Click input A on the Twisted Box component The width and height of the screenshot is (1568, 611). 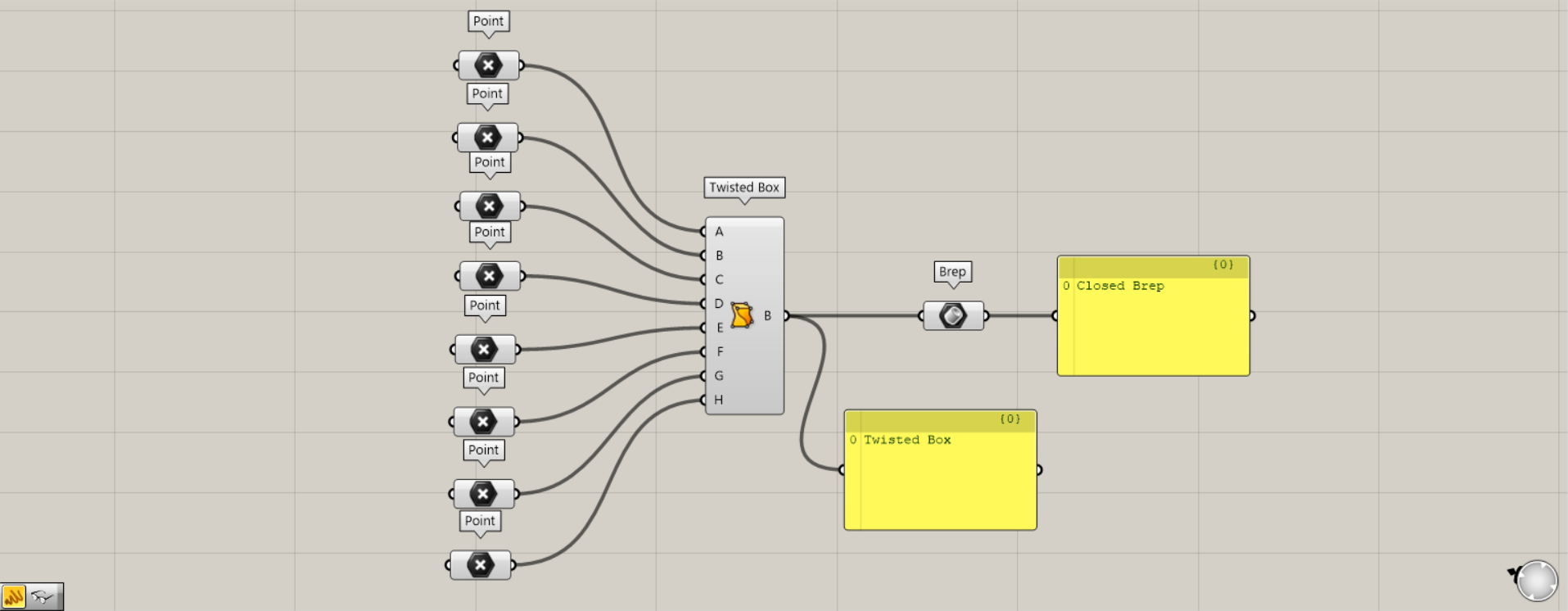pos(719,232)
